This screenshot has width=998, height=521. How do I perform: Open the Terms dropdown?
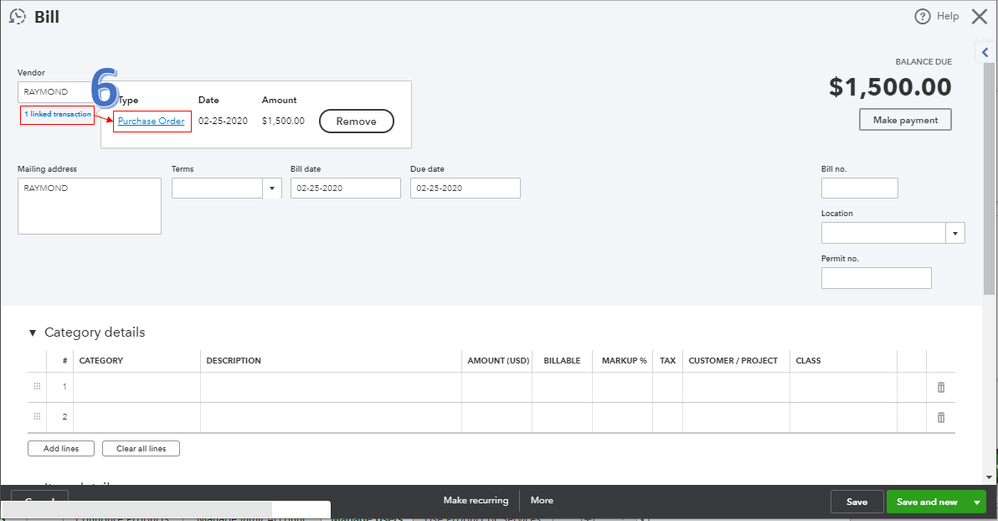[272, 188]
